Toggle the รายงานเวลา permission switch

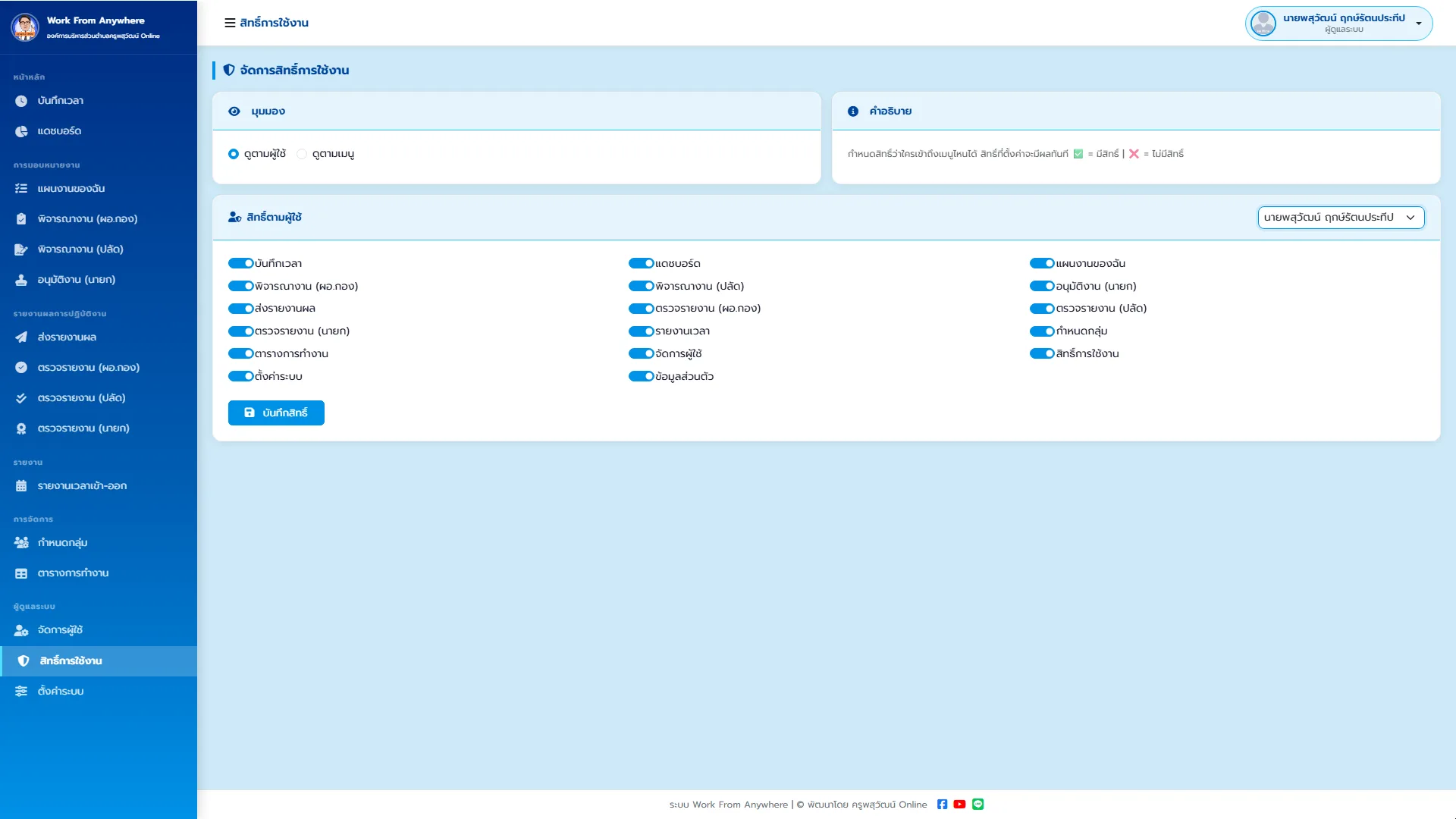[x=642, y=331]
